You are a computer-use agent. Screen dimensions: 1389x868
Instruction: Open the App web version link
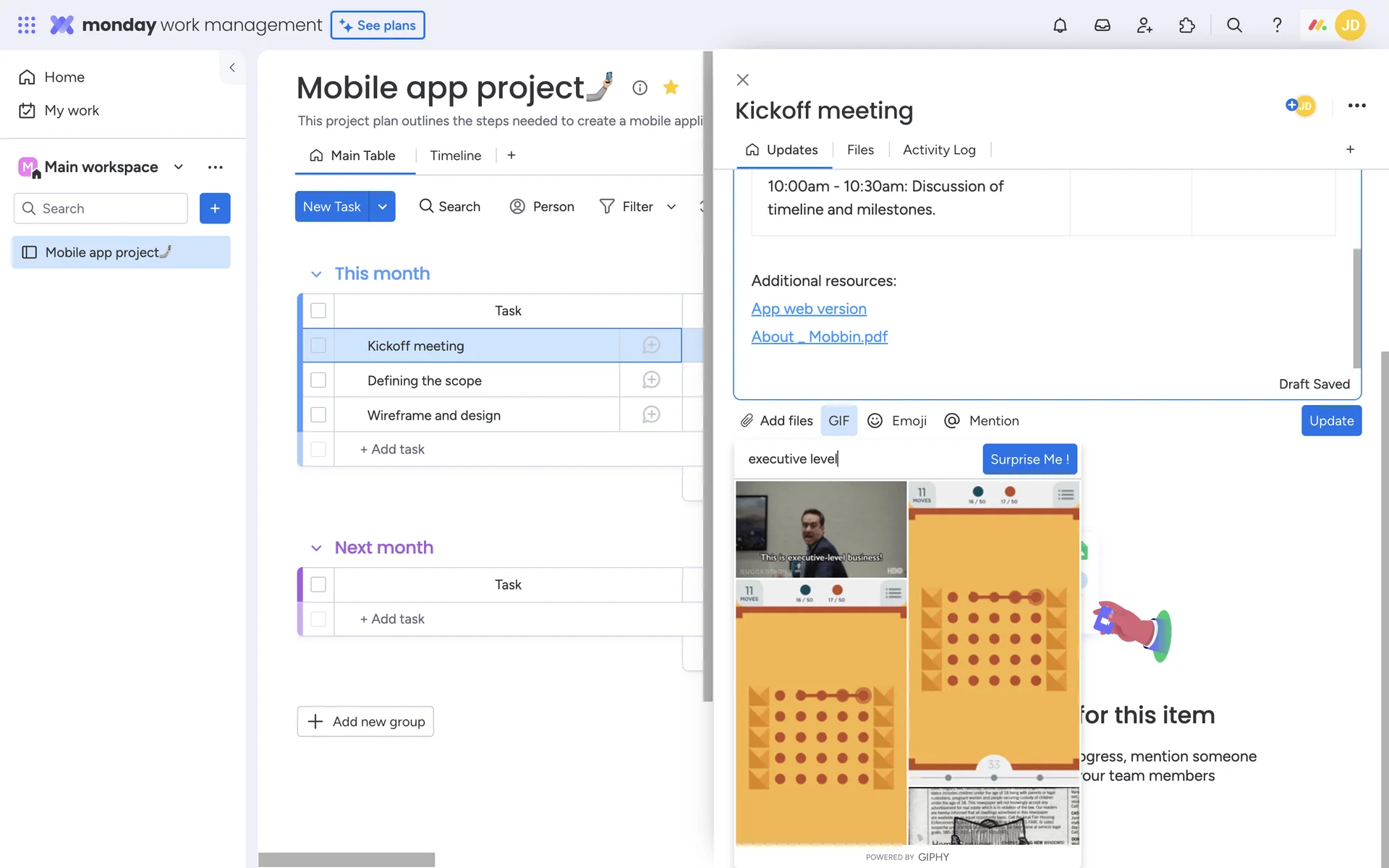coord(808,309)
